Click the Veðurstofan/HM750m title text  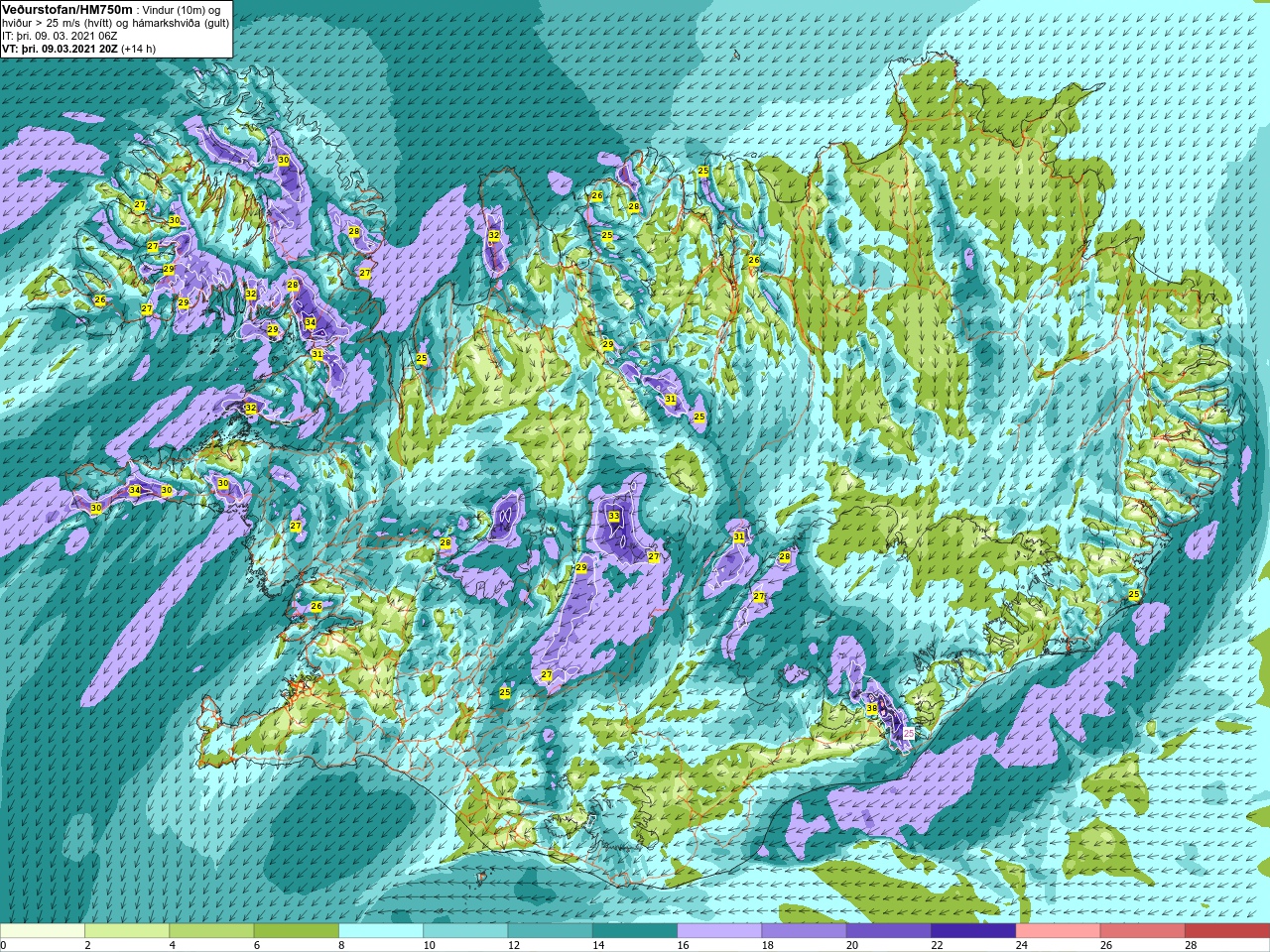tap(67, 9)
